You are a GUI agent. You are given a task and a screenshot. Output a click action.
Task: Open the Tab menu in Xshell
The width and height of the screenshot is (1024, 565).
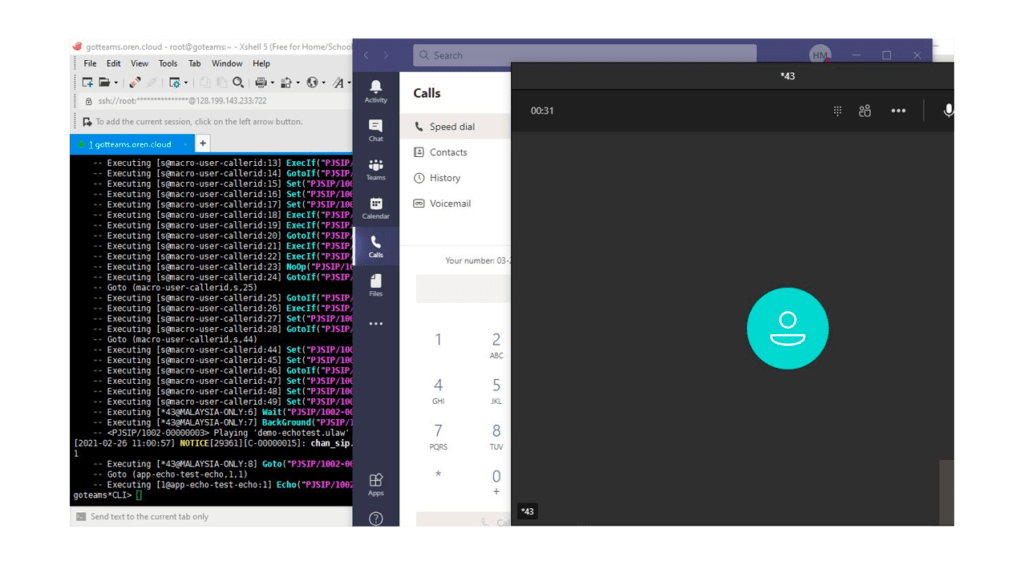coord(195,63)
